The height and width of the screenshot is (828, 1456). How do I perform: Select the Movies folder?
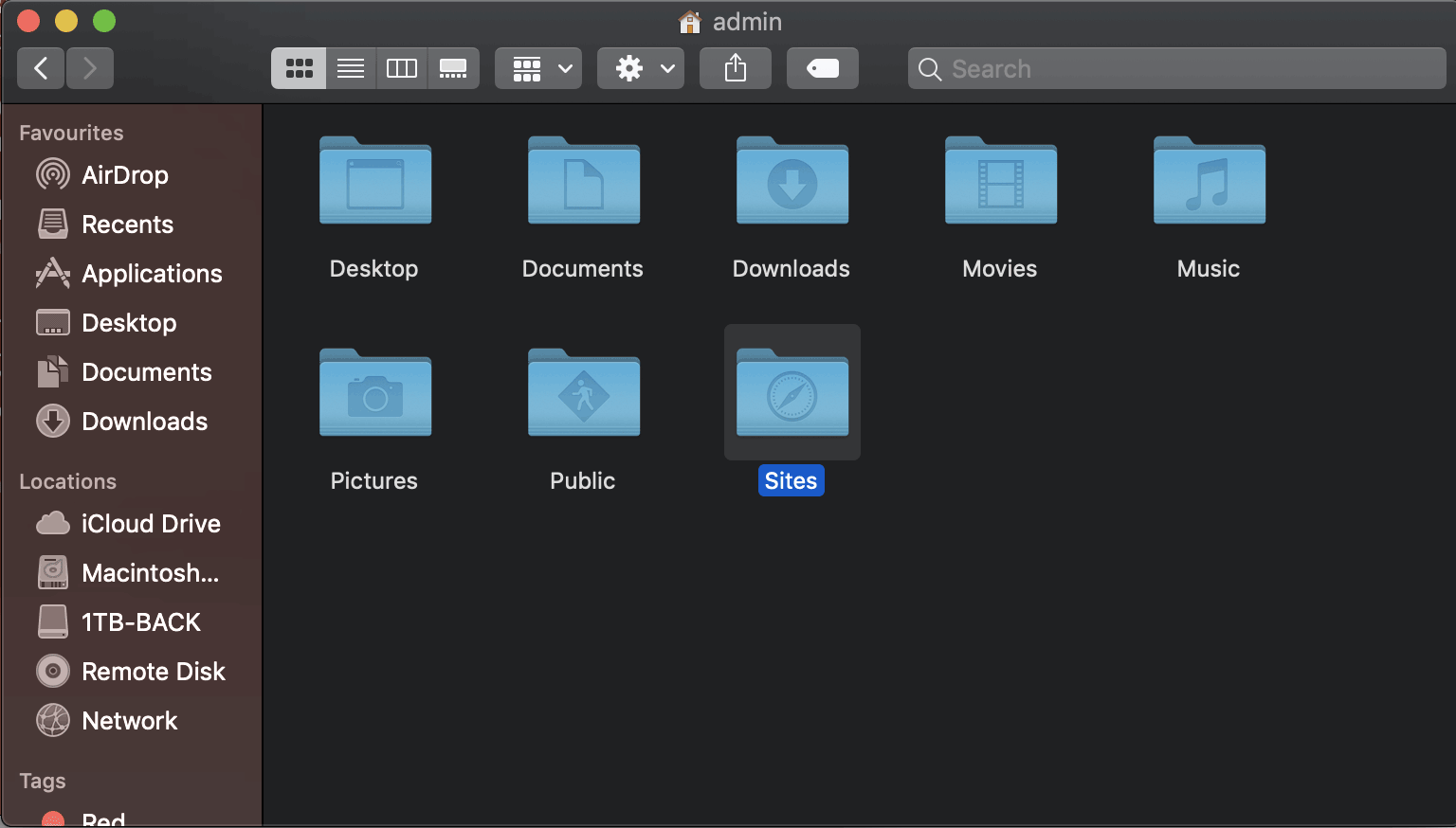coord(999,185)
